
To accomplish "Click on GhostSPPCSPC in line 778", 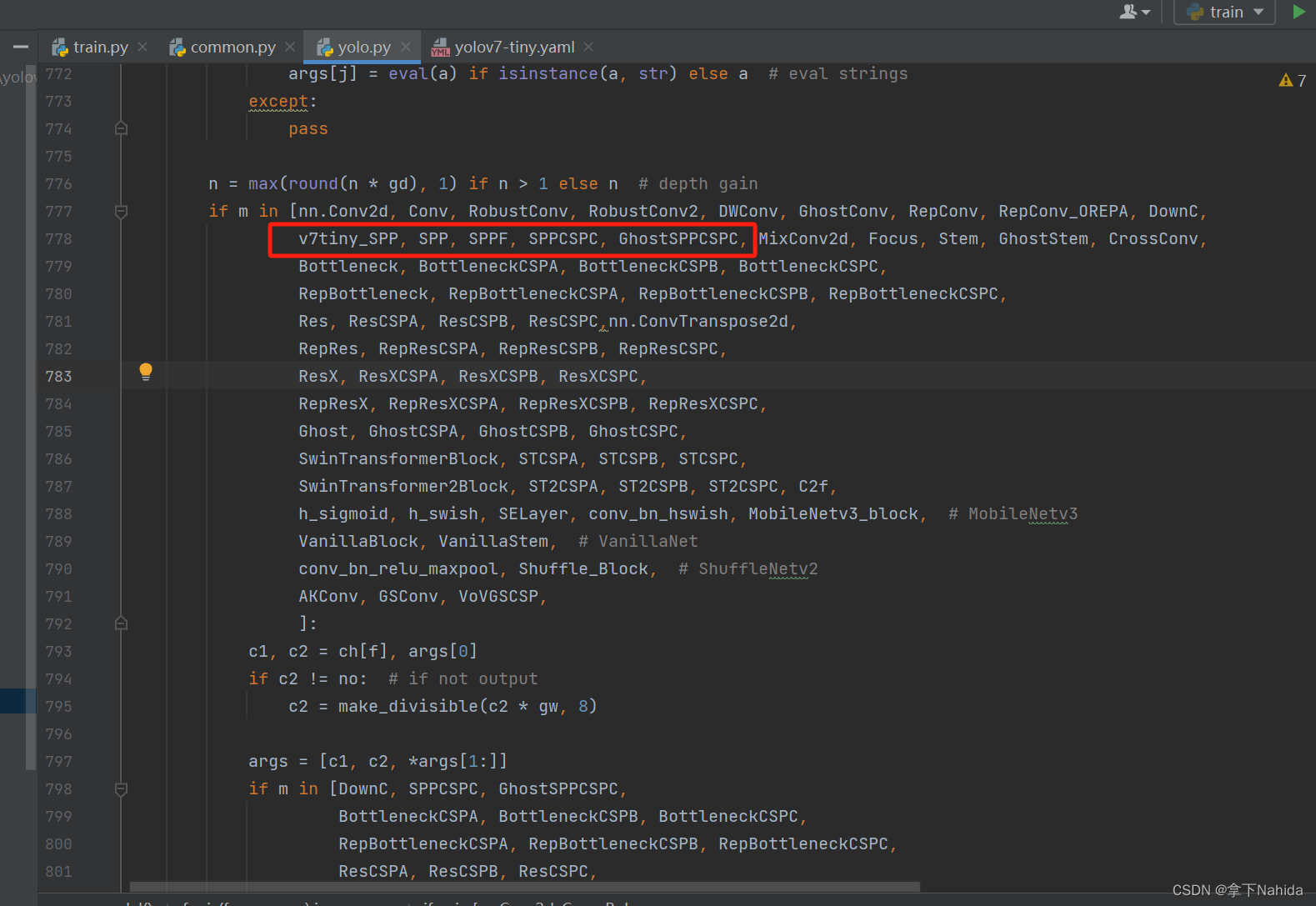I will pos(678,239).
